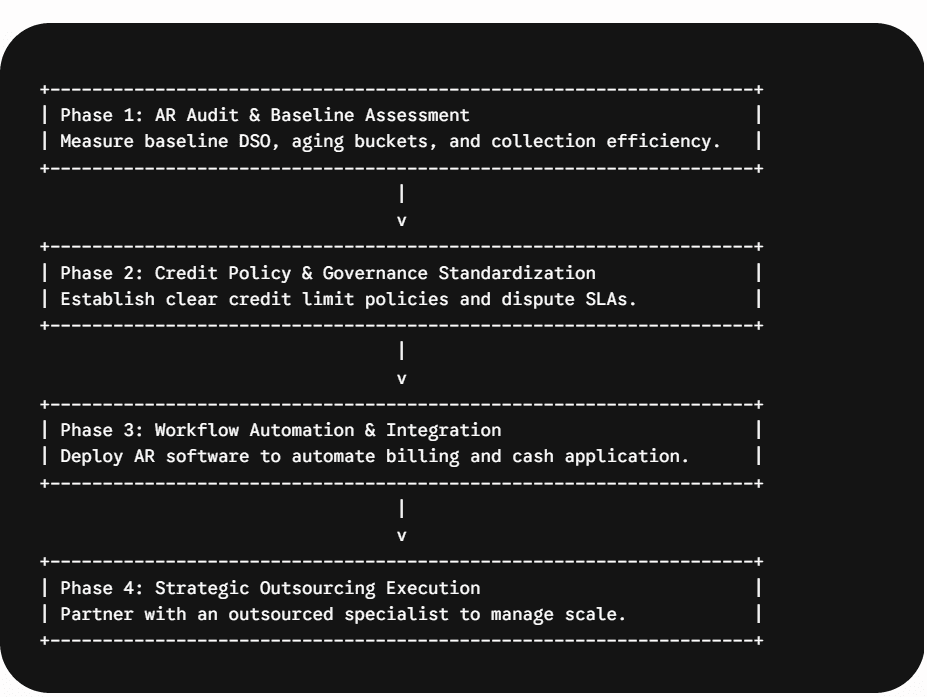Click 'collection efficiency' in Phase 1 description
The width and height of the screenshot is (927, 697).
(x=606, y=141)
